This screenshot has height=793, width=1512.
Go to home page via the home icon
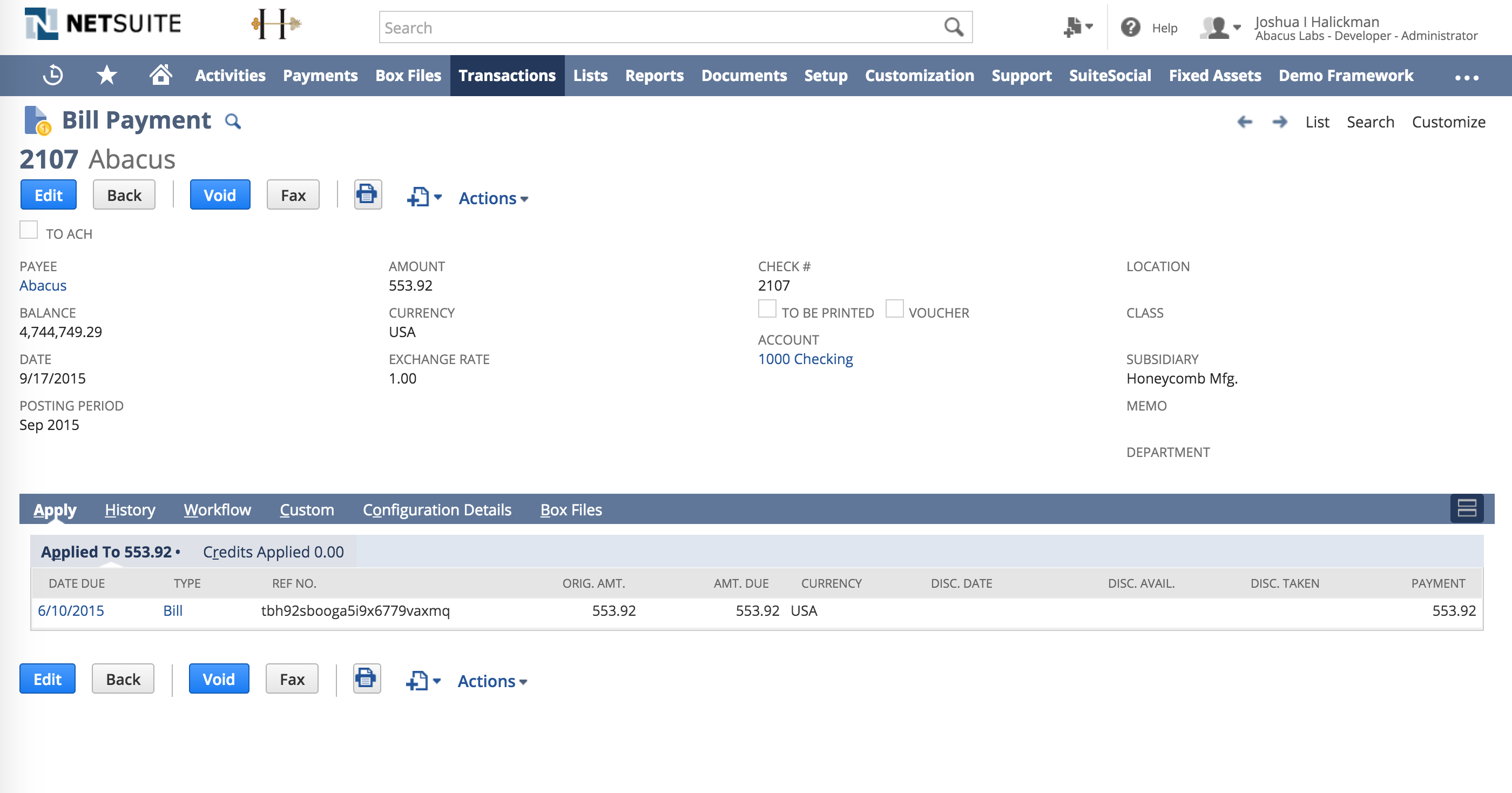(160, 75)
